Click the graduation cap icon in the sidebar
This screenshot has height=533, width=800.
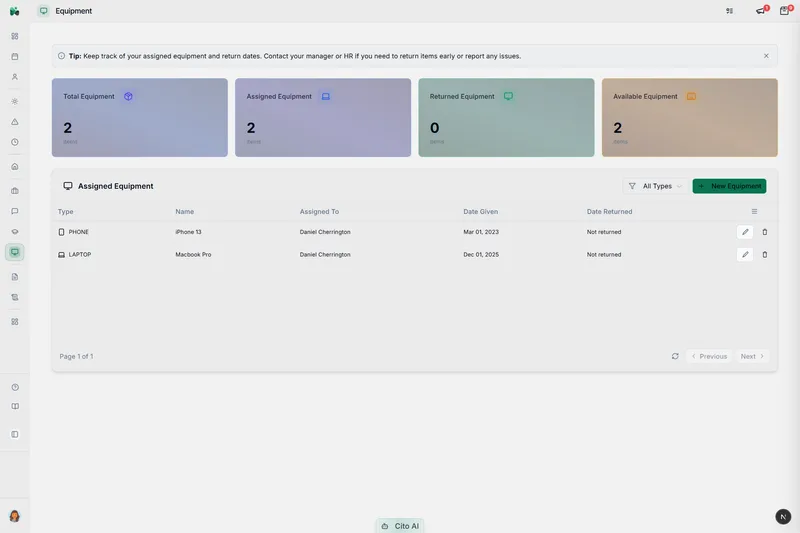pos(15,232)
